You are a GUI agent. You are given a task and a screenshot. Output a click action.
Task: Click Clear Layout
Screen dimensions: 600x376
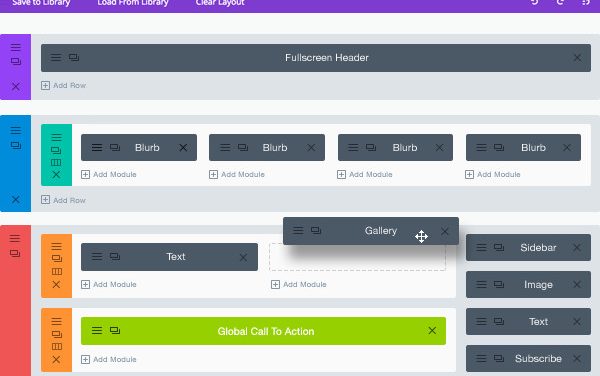pyautogui.click(x=220, y=3)
